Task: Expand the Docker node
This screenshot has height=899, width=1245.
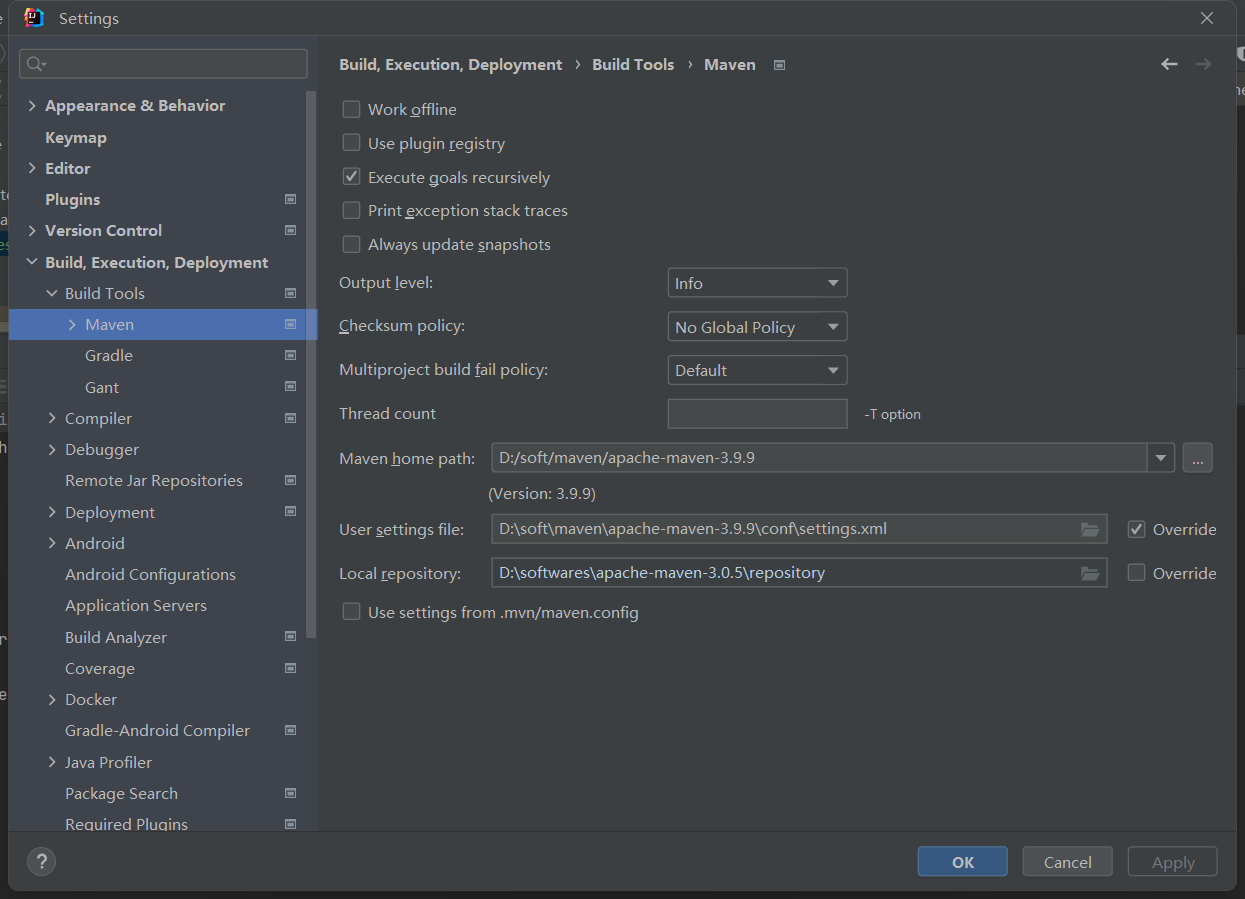Action: [52, 699]
